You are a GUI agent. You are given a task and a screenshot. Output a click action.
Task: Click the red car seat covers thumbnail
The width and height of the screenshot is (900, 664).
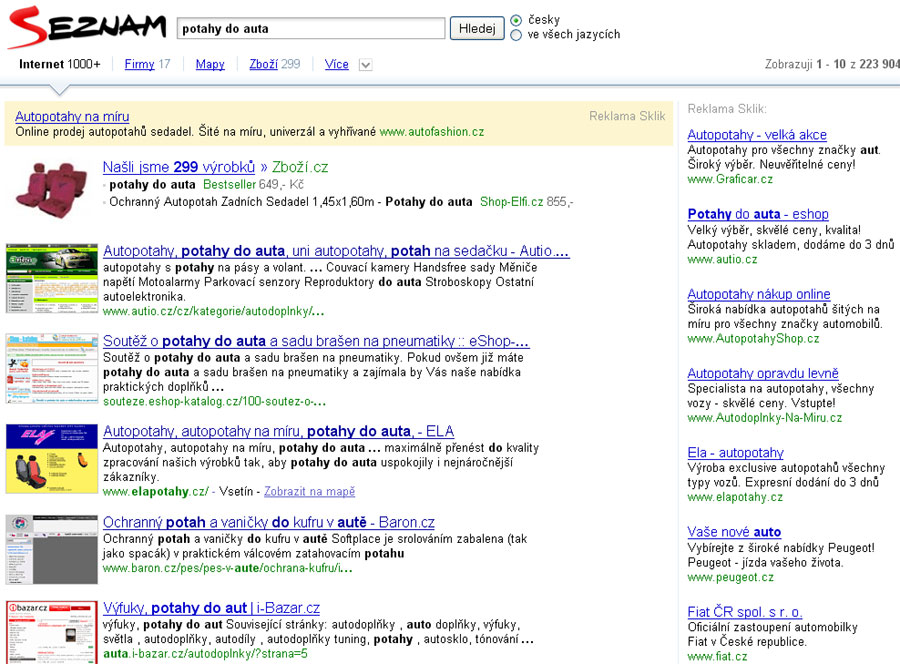pyautogui.click(x=52, y=190)
